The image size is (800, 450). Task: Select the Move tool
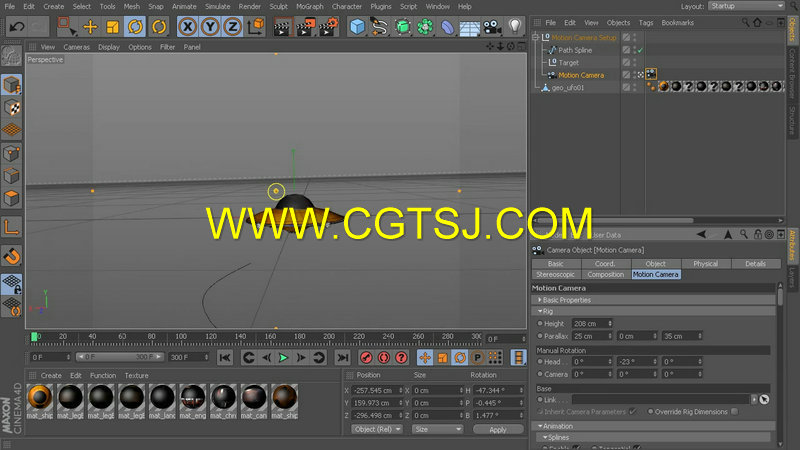pos(90,27)
